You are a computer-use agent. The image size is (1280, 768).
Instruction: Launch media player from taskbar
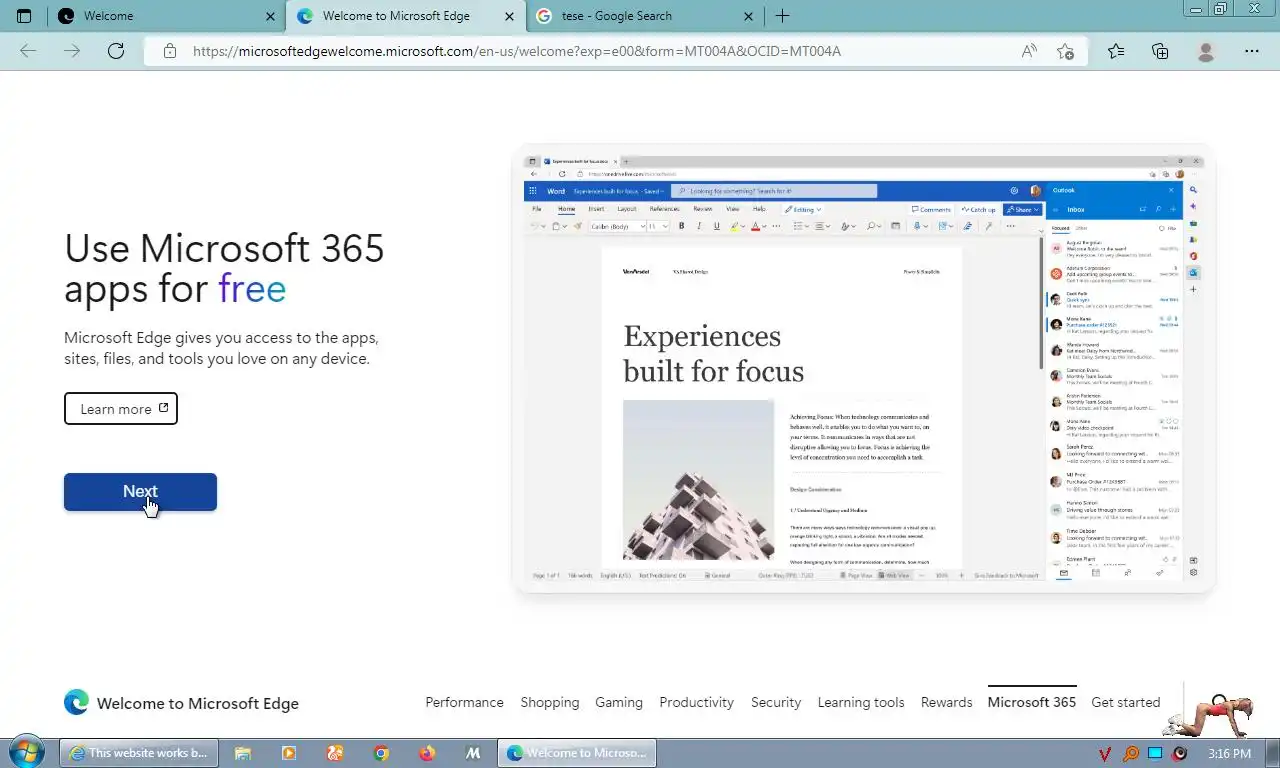[289, 753]
